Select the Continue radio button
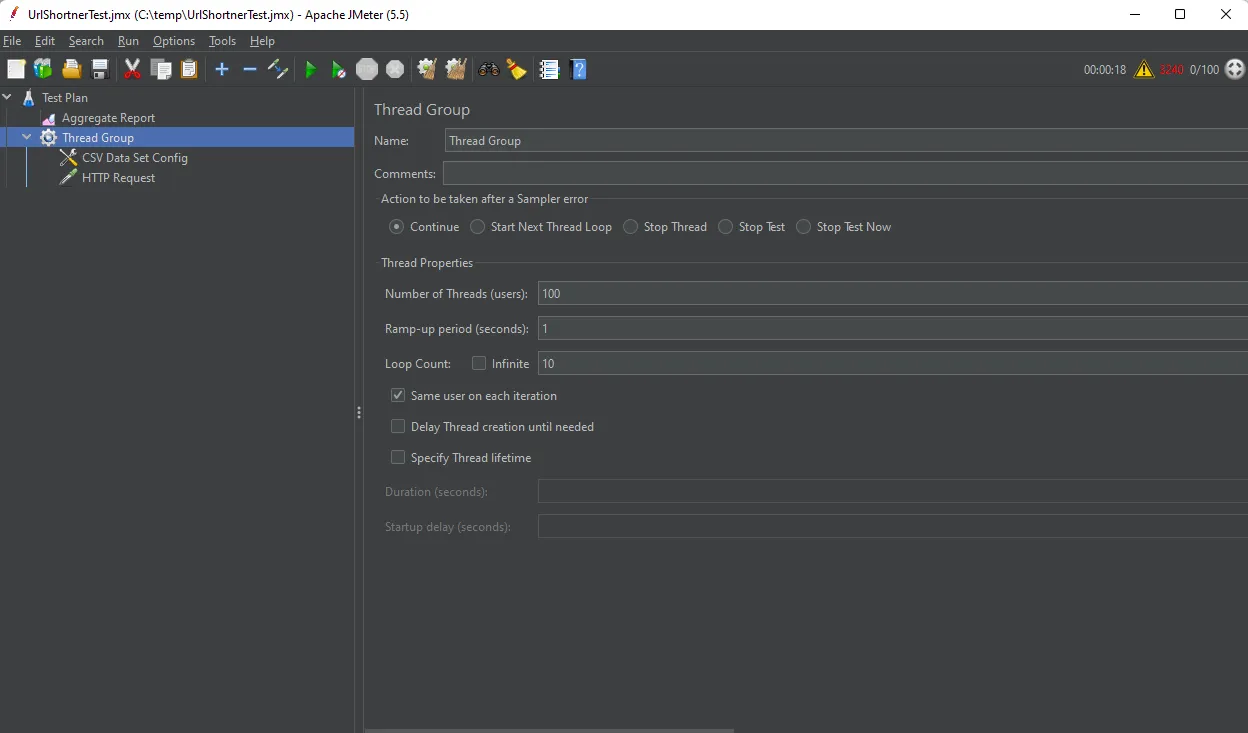The width and height of the screenshot is (1248, 733). click(x=397, y=227)
